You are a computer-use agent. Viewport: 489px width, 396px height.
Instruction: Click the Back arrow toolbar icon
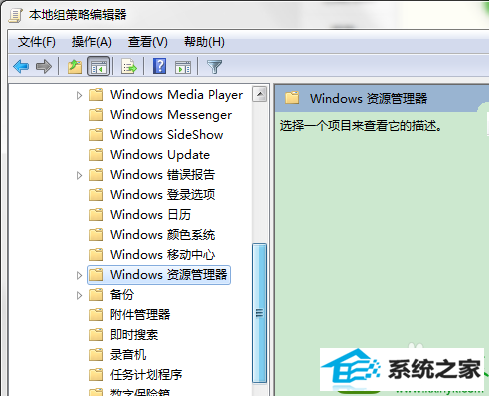pyautogui.click(x=21, y=66)
